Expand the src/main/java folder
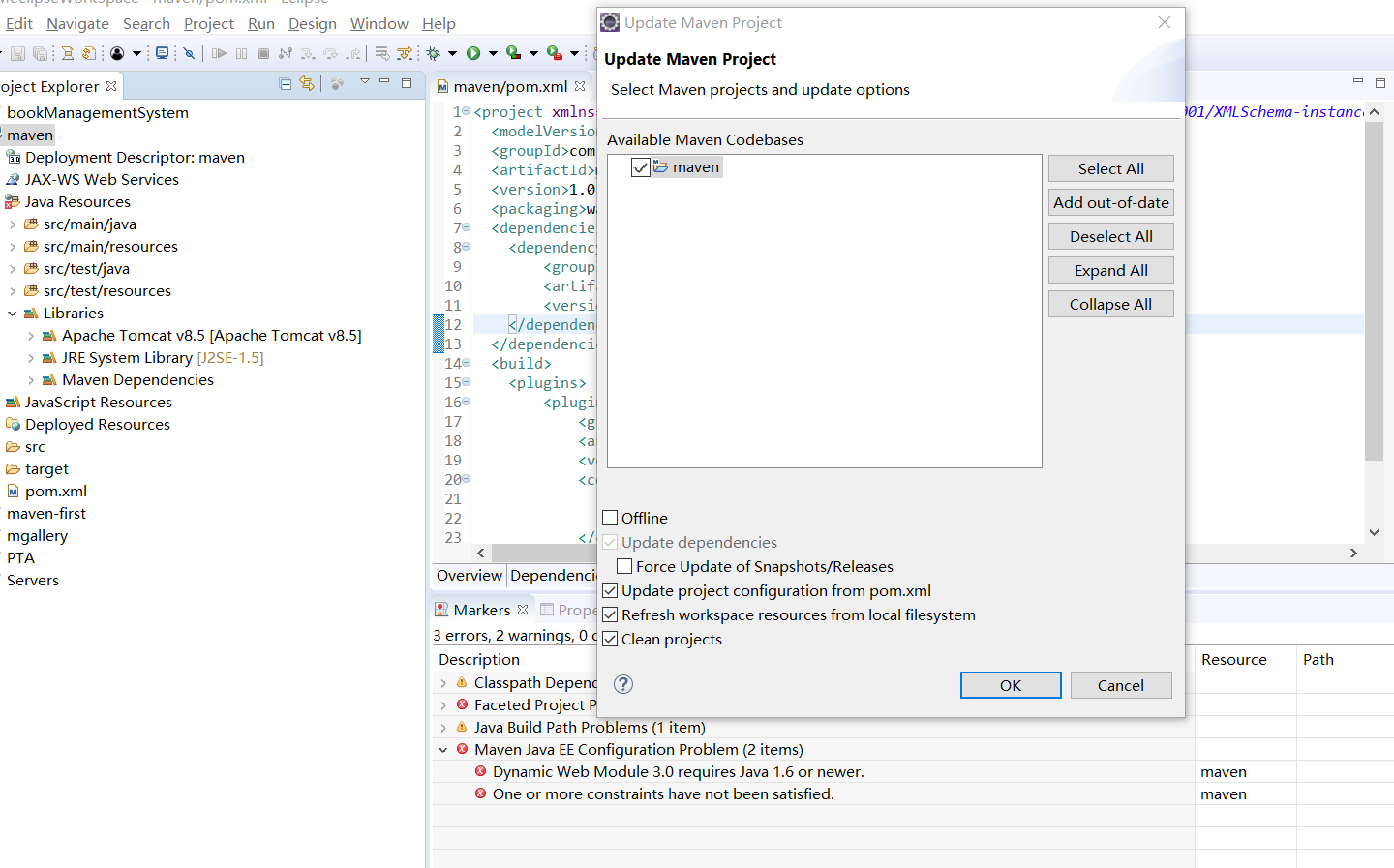The image size is (1394, 868). pos(13,224)
